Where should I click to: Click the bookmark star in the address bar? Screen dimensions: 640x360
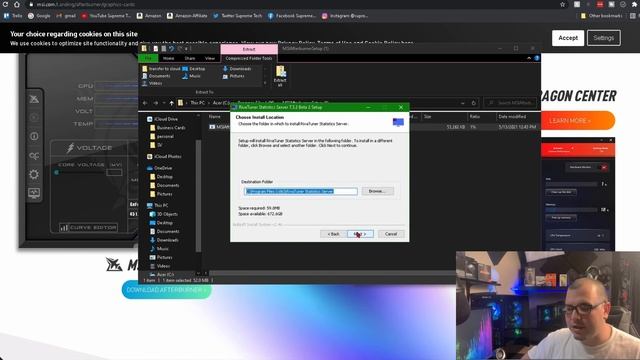tap(562, 4)
